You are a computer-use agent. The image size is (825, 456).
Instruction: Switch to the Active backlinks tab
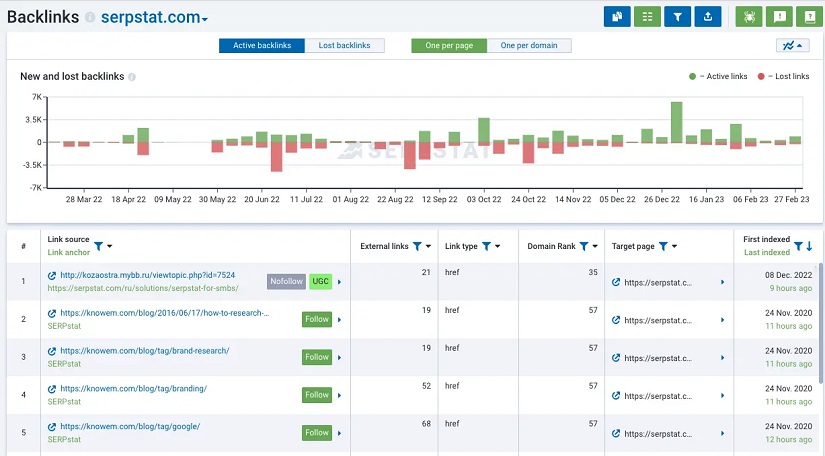coord(262,45)
